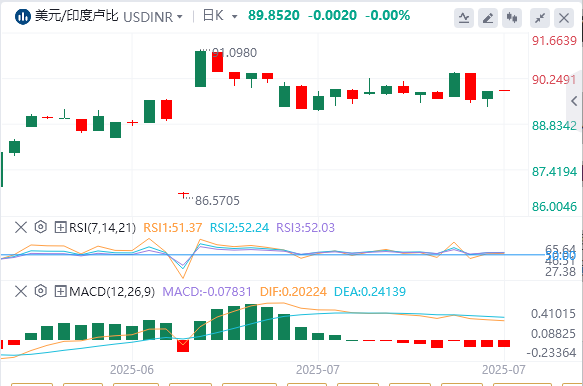Open RSI indicator settings gear
The height and width of the screenshot is (386, 583).
coord(41,227)
